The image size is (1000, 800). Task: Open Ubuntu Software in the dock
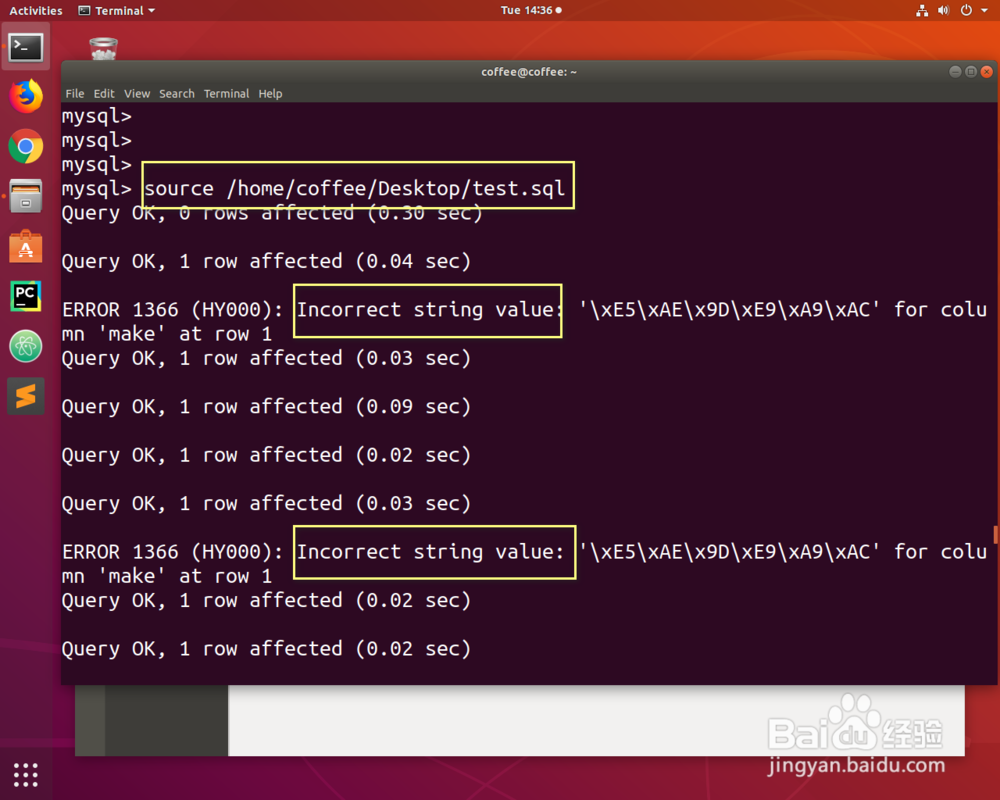(x=26, y=246)
